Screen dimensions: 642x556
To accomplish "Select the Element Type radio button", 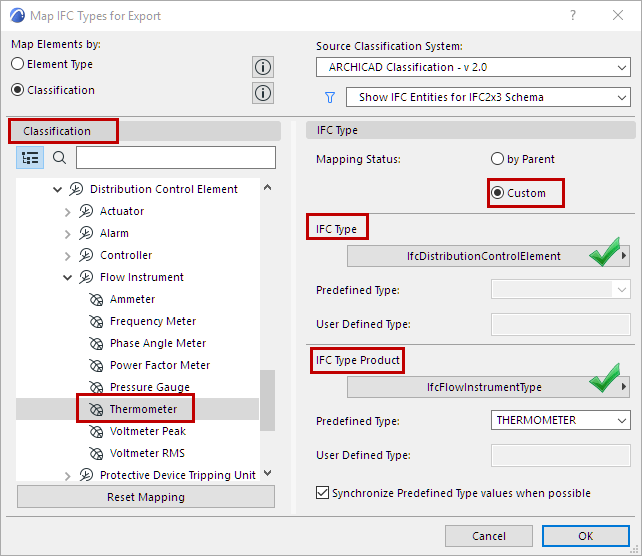I will click(18, 64).
